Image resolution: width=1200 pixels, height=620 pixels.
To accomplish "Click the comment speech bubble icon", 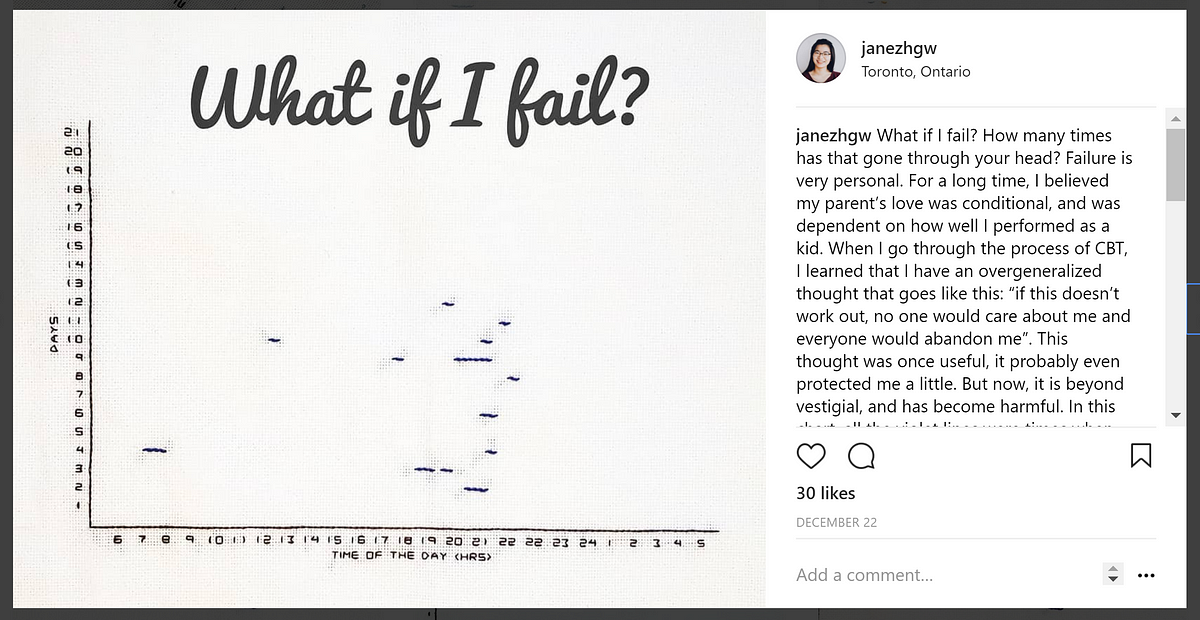I will click(x=861, y=456).
